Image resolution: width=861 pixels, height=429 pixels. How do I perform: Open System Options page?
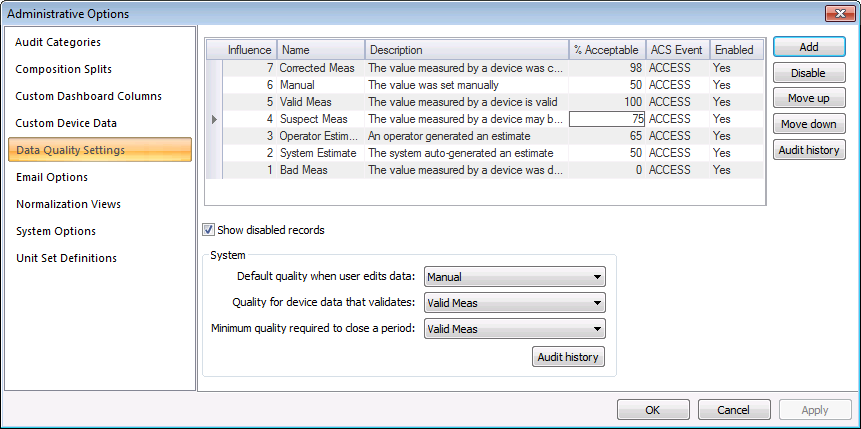click(55, 231)
